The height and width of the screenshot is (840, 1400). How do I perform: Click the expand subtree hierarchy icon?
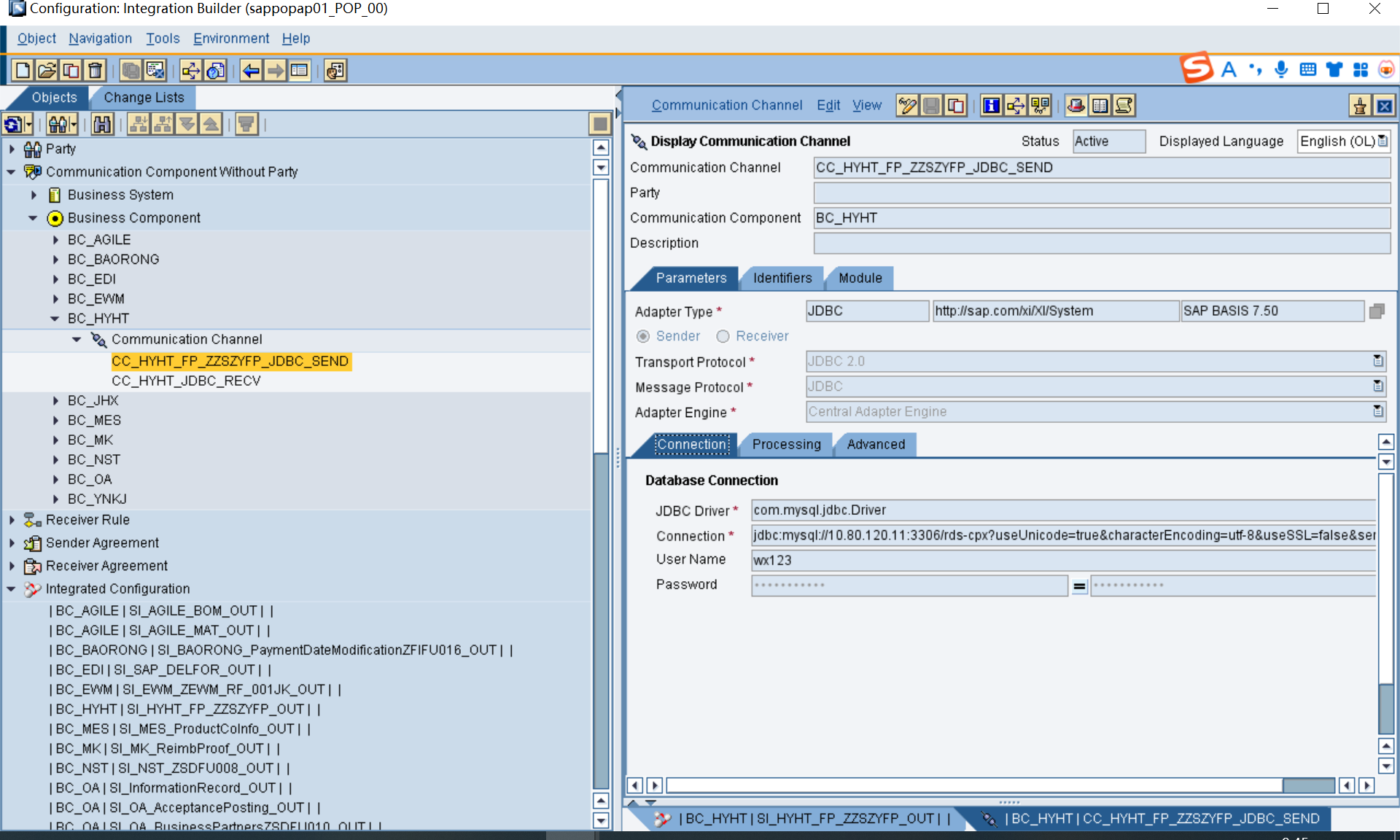pyautogui.click(x=139, y=124)
